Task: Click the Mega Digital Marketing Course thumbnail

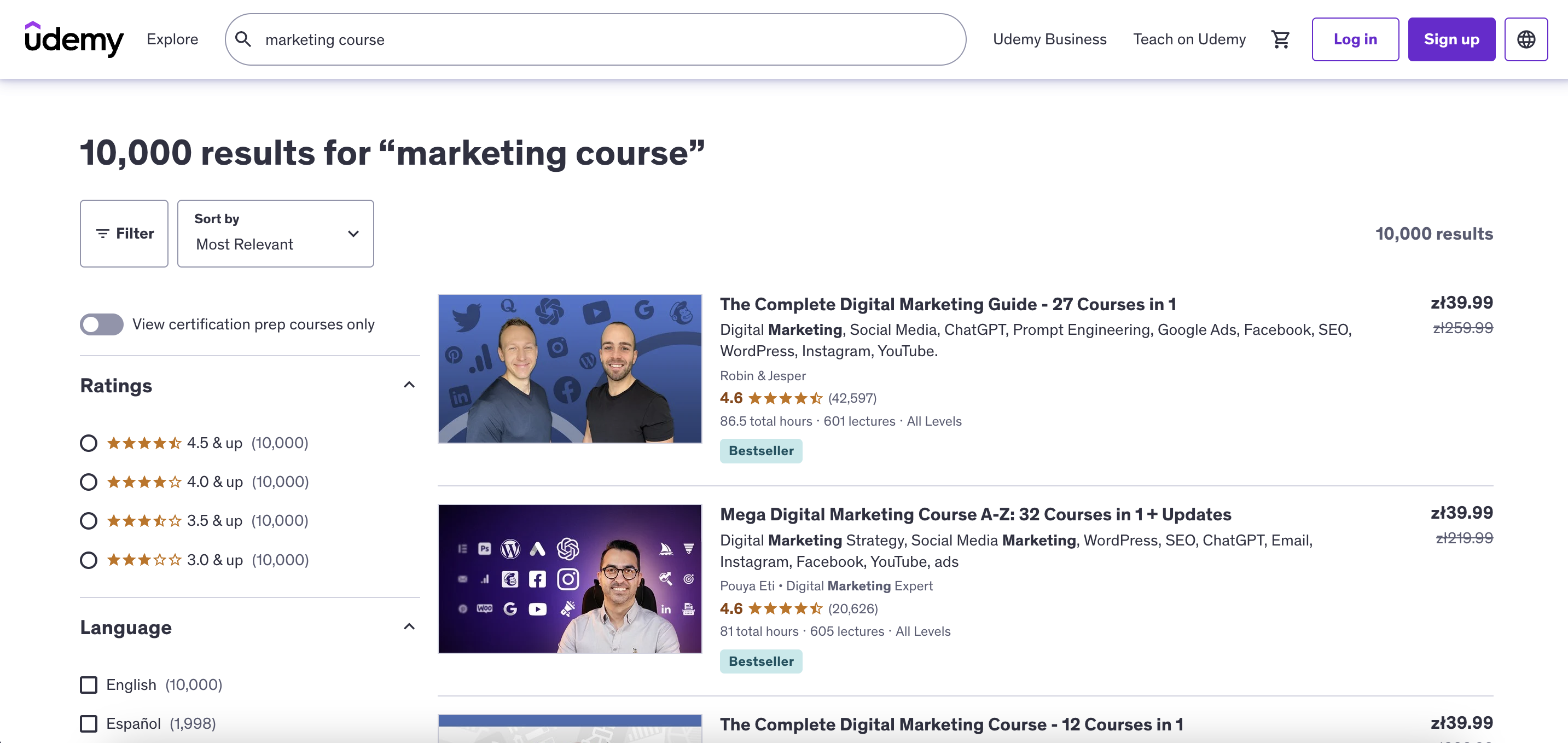Action: (x=569, y=579)
